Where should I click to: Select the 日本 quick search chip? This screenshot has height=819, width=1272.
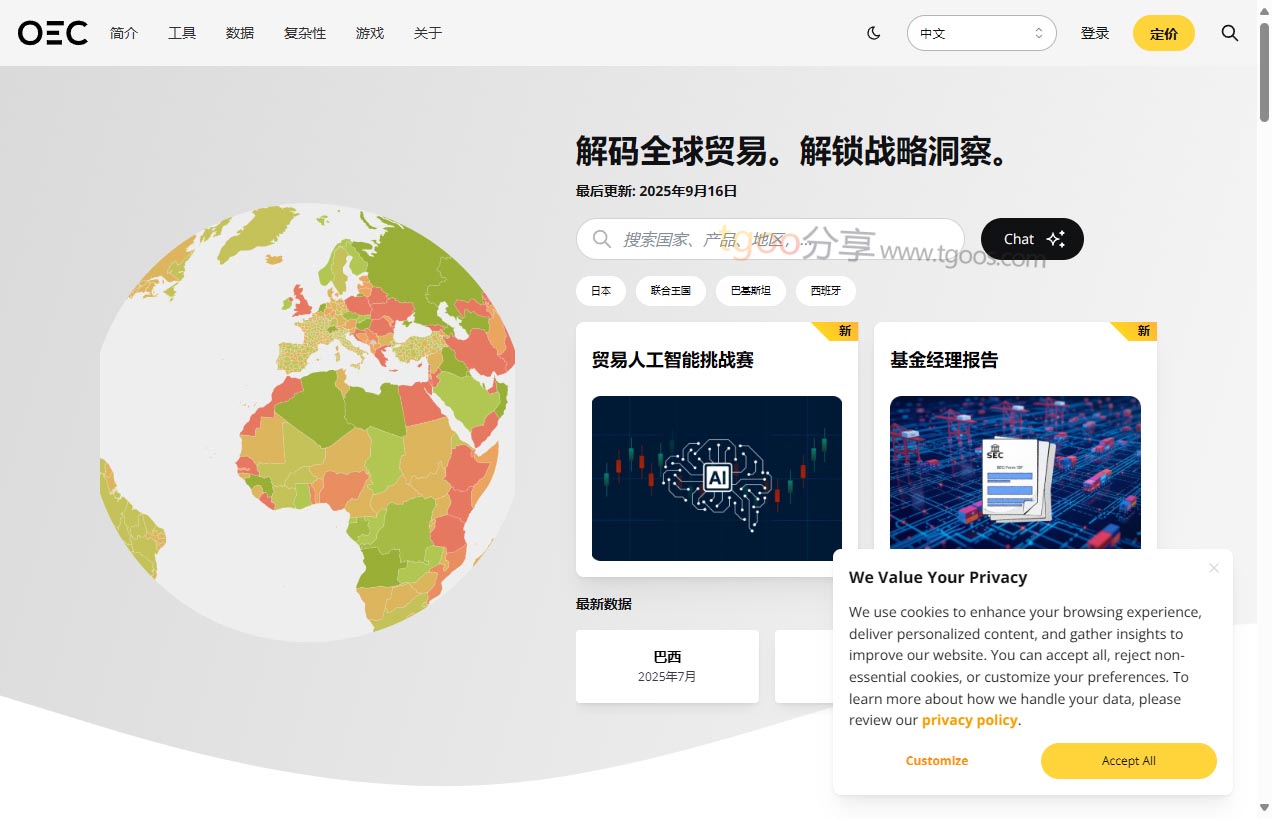tap(601, 291)
